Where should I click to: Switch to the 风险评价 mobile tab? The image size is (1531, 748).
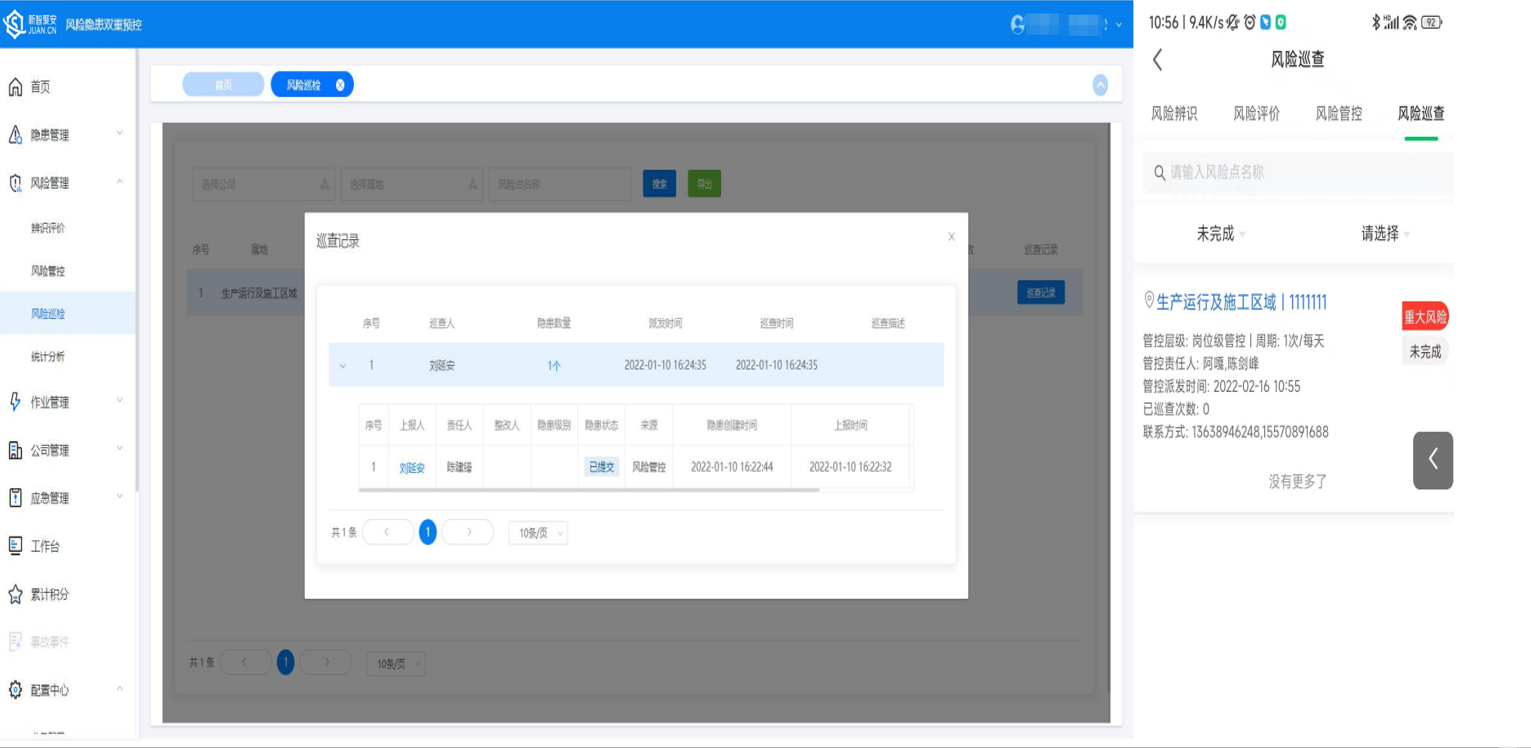pos(1256,114)
